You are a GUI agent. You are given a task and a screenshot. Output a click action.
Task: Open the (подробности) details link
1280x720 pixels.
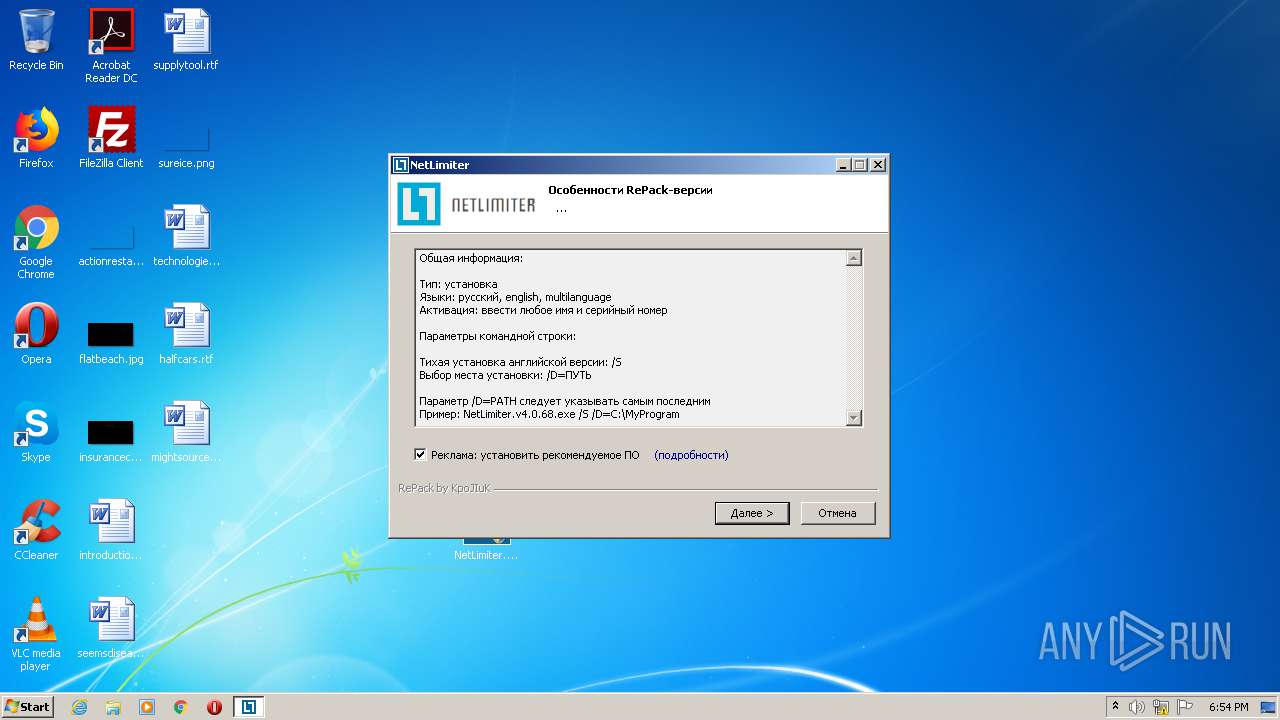(691, 455)
